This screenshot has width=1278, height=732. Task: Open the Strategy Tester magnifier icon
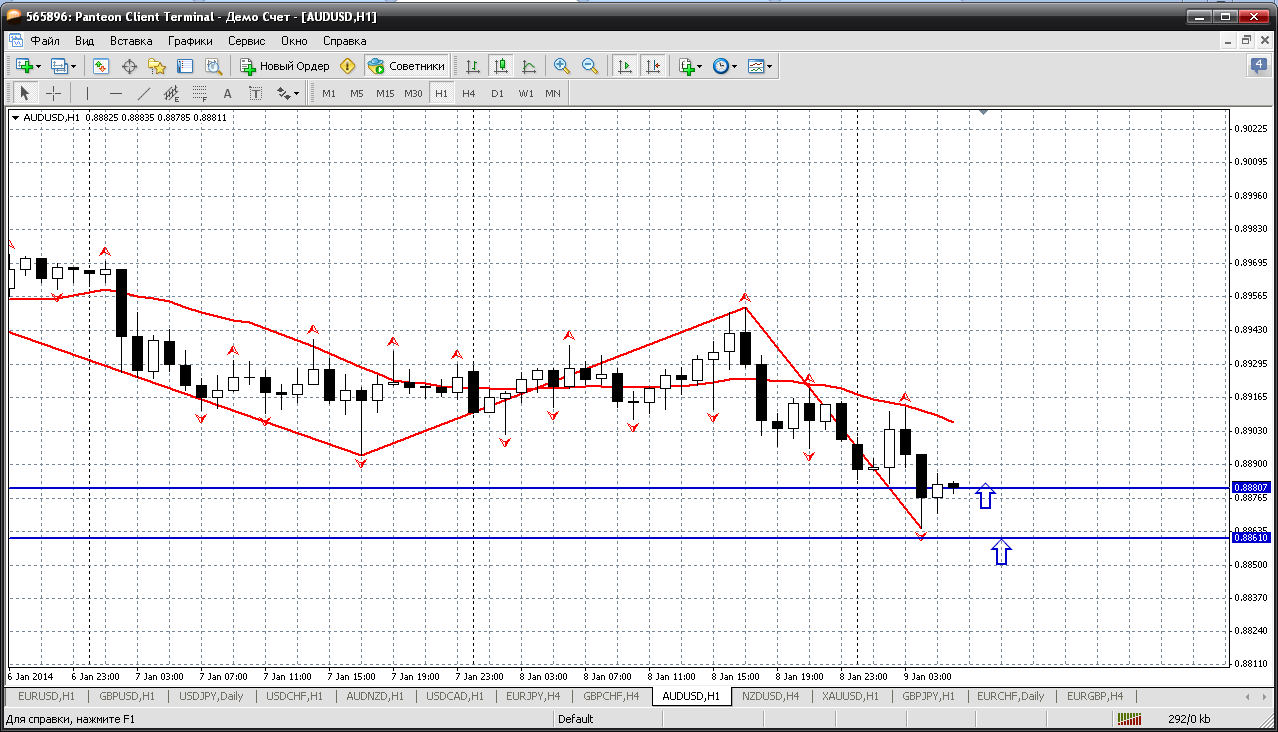click(213, 66)
